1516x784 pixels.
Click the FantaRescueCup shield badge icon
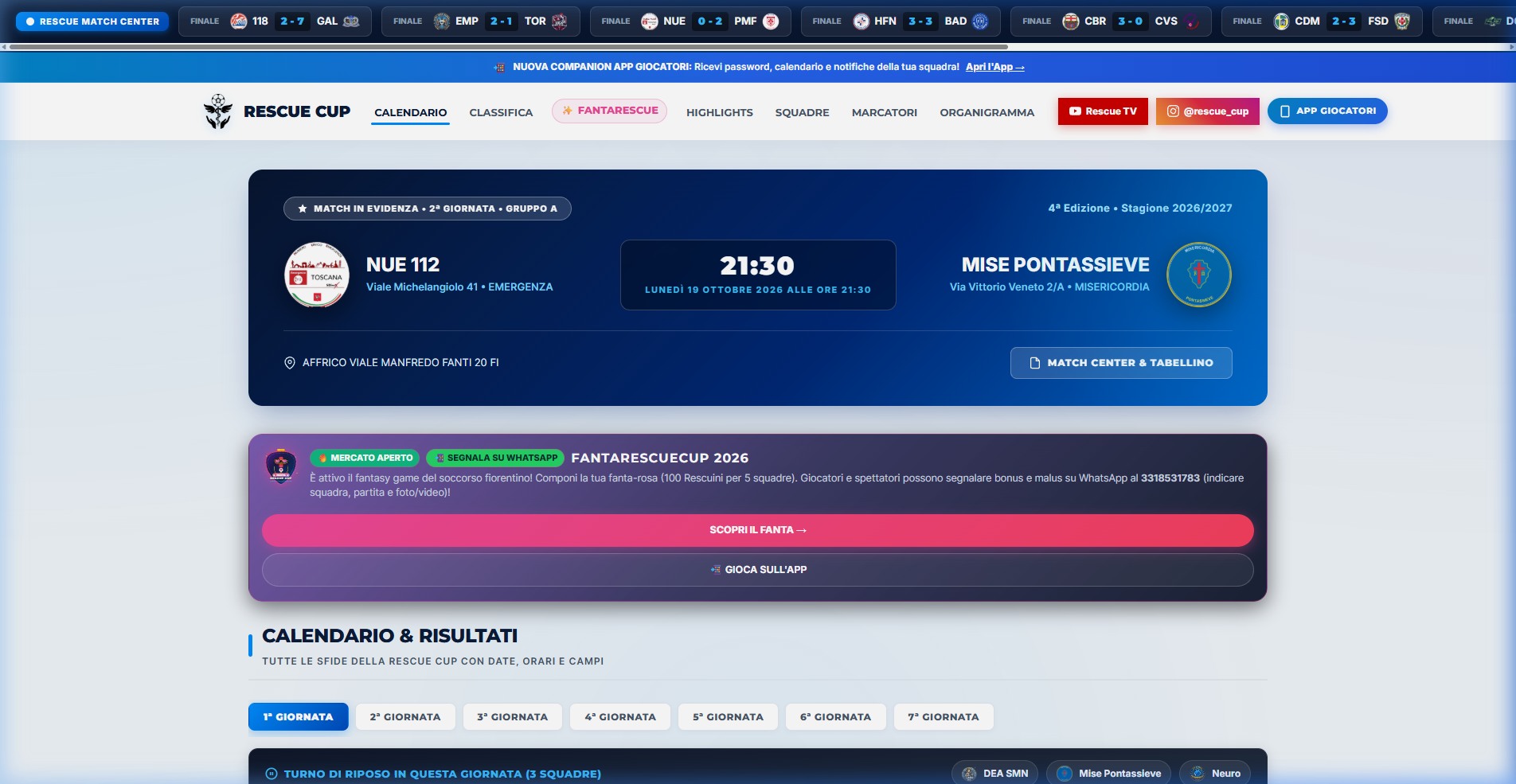(x=280, y=466)
